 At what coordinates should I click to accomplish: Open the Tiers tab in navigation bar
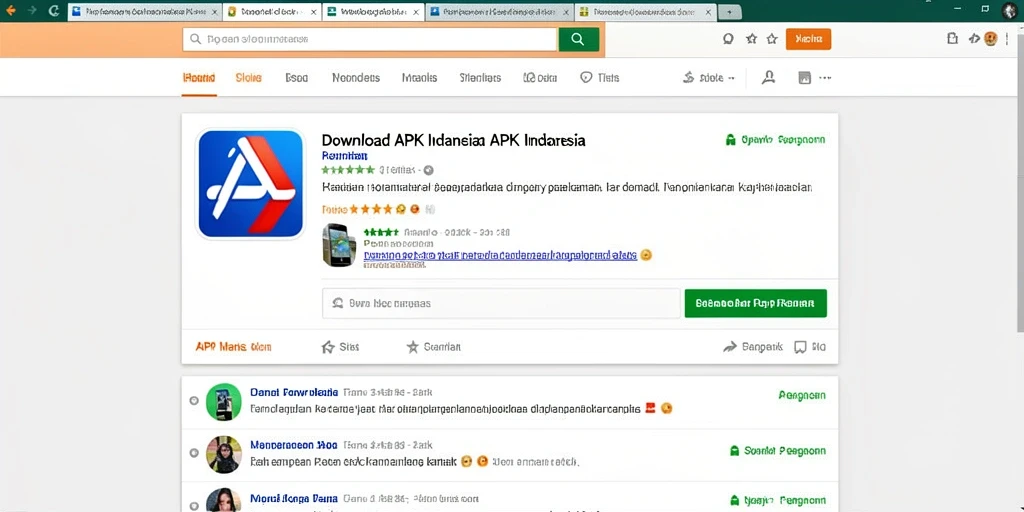point(600,78)
